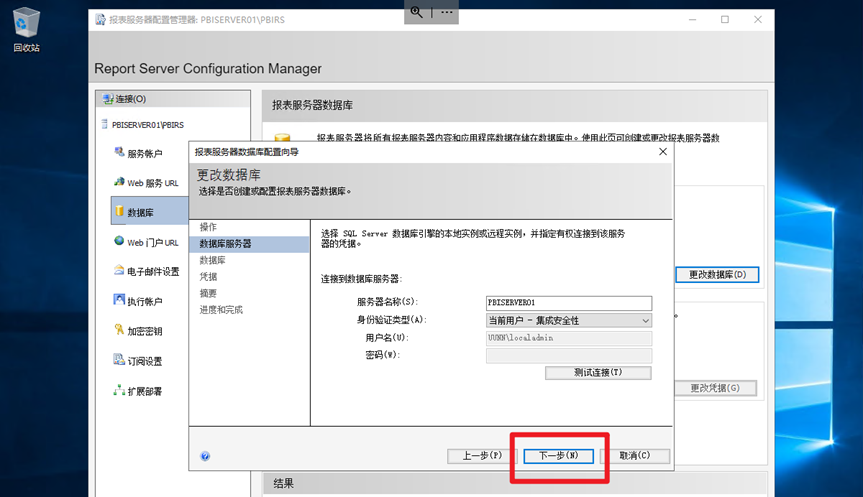Click the 执行帐户 execution account icon

point(120,301)
